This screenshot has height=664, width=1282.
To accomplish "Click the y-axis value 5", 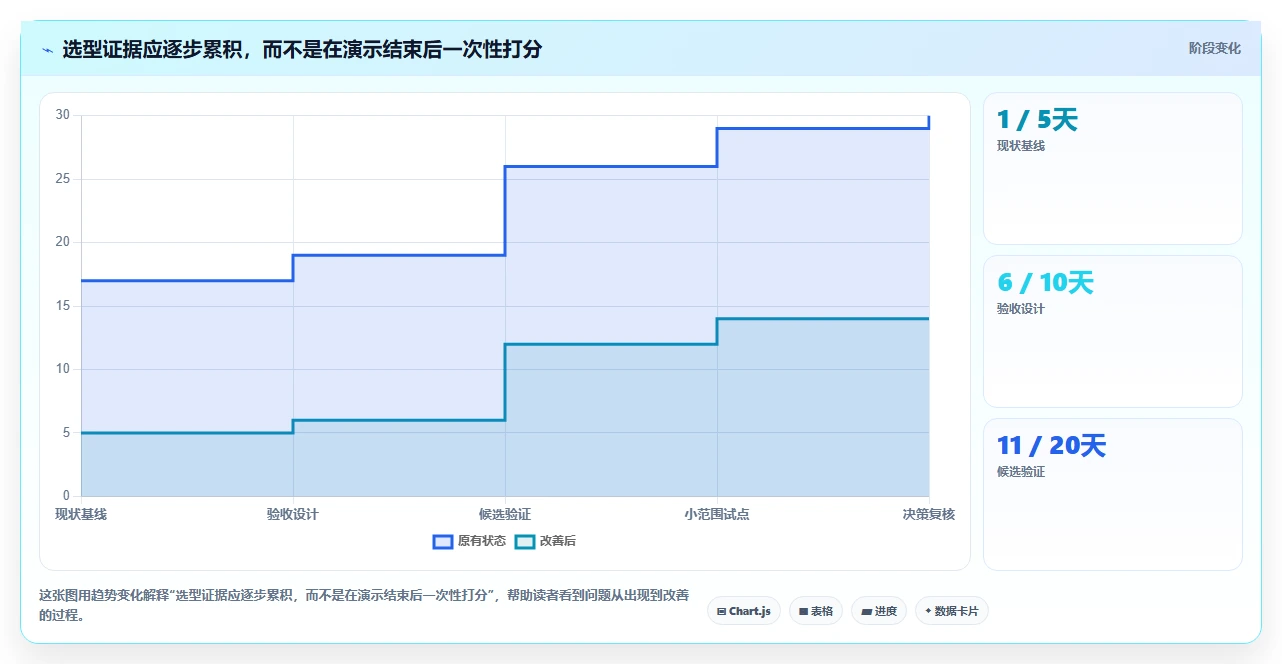I will click(x=66, y=433).
